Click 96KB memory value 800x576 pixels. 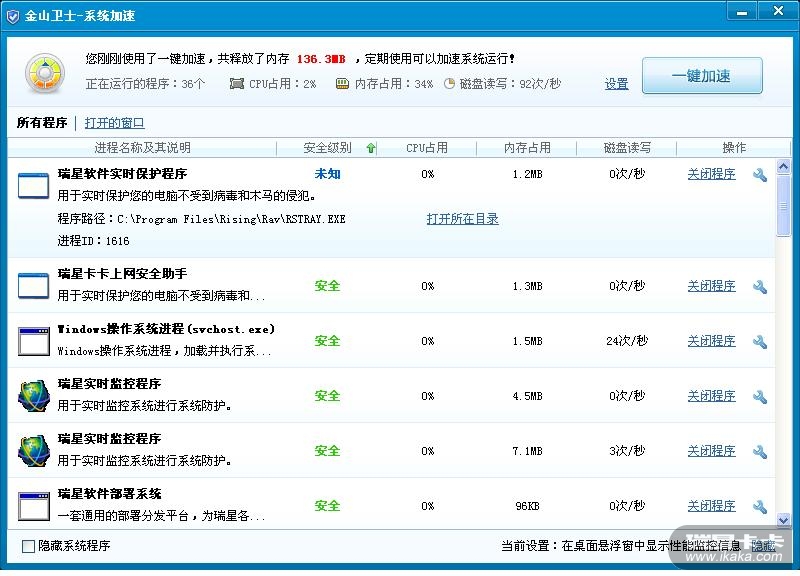527,506
